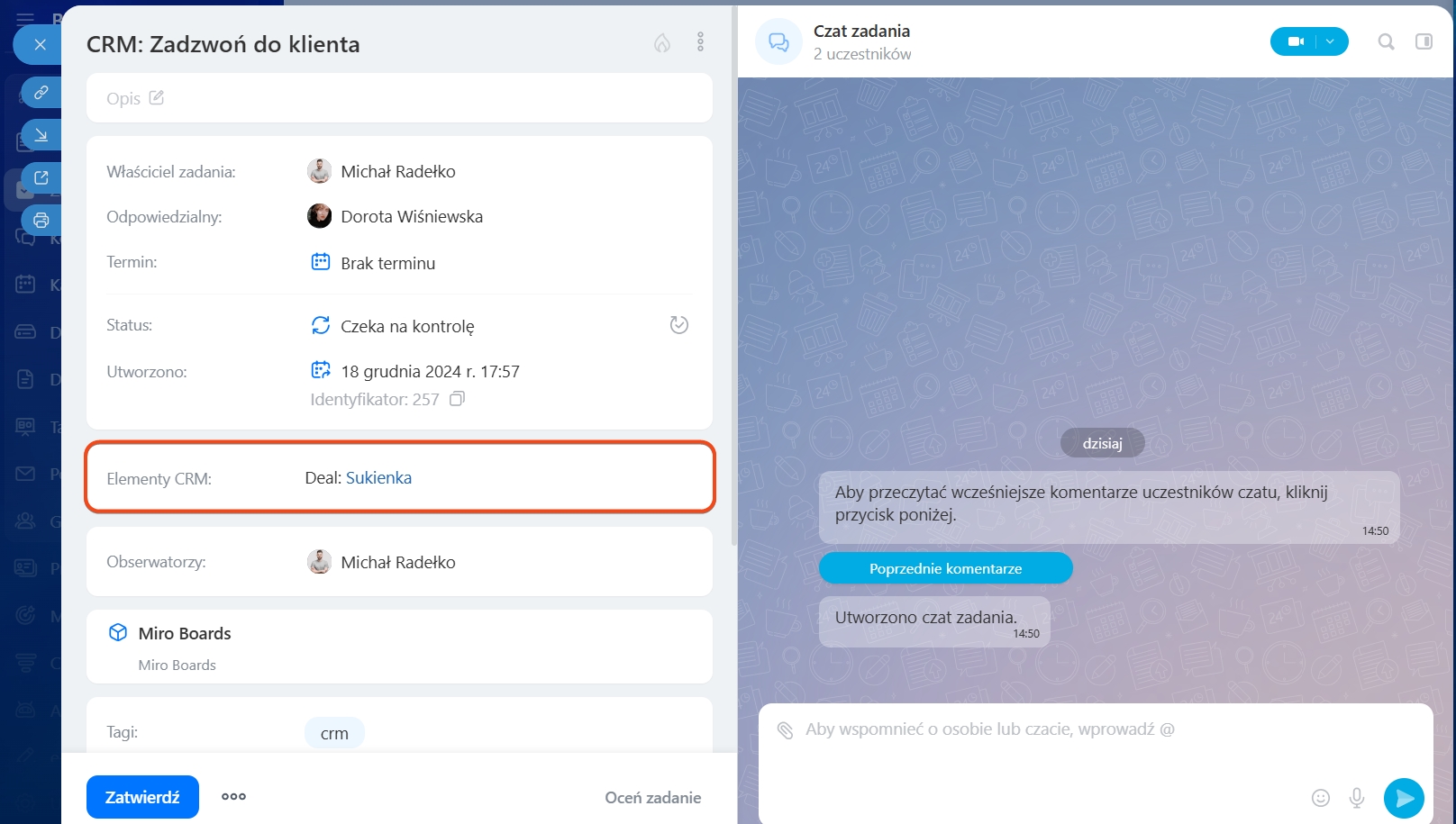Click the flame high-priority icon
1456x824 pixels.
pos(662,43)
